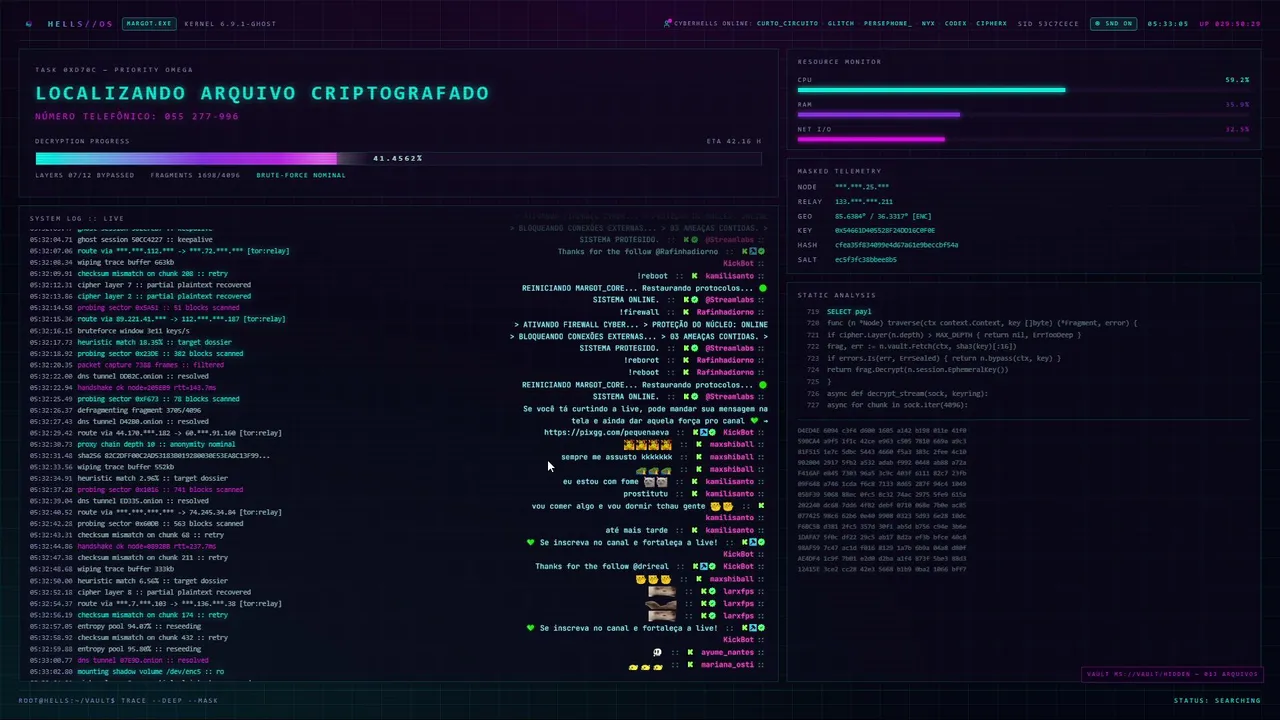Click the decryption progress bar
Screen dimensions: 1280x720
pyautogui.click(x=398, y=158)
